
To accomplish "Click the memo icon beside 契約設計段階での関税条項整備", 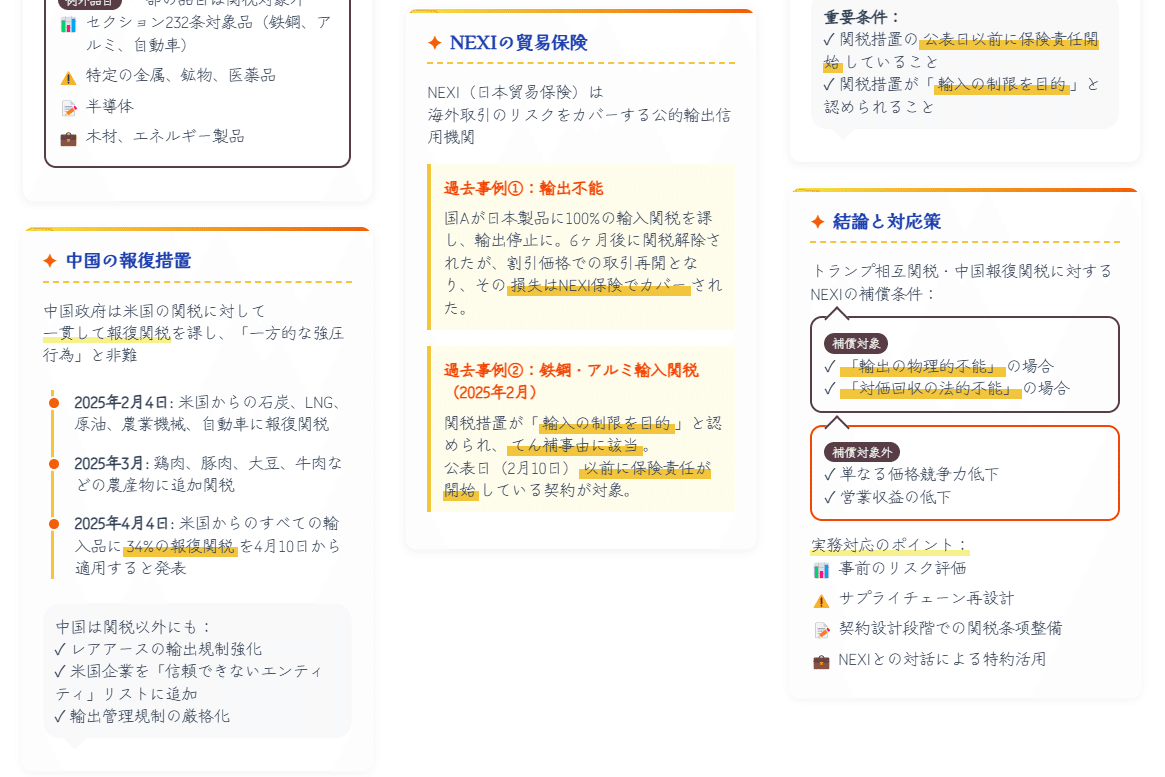I will coord(821,631).
